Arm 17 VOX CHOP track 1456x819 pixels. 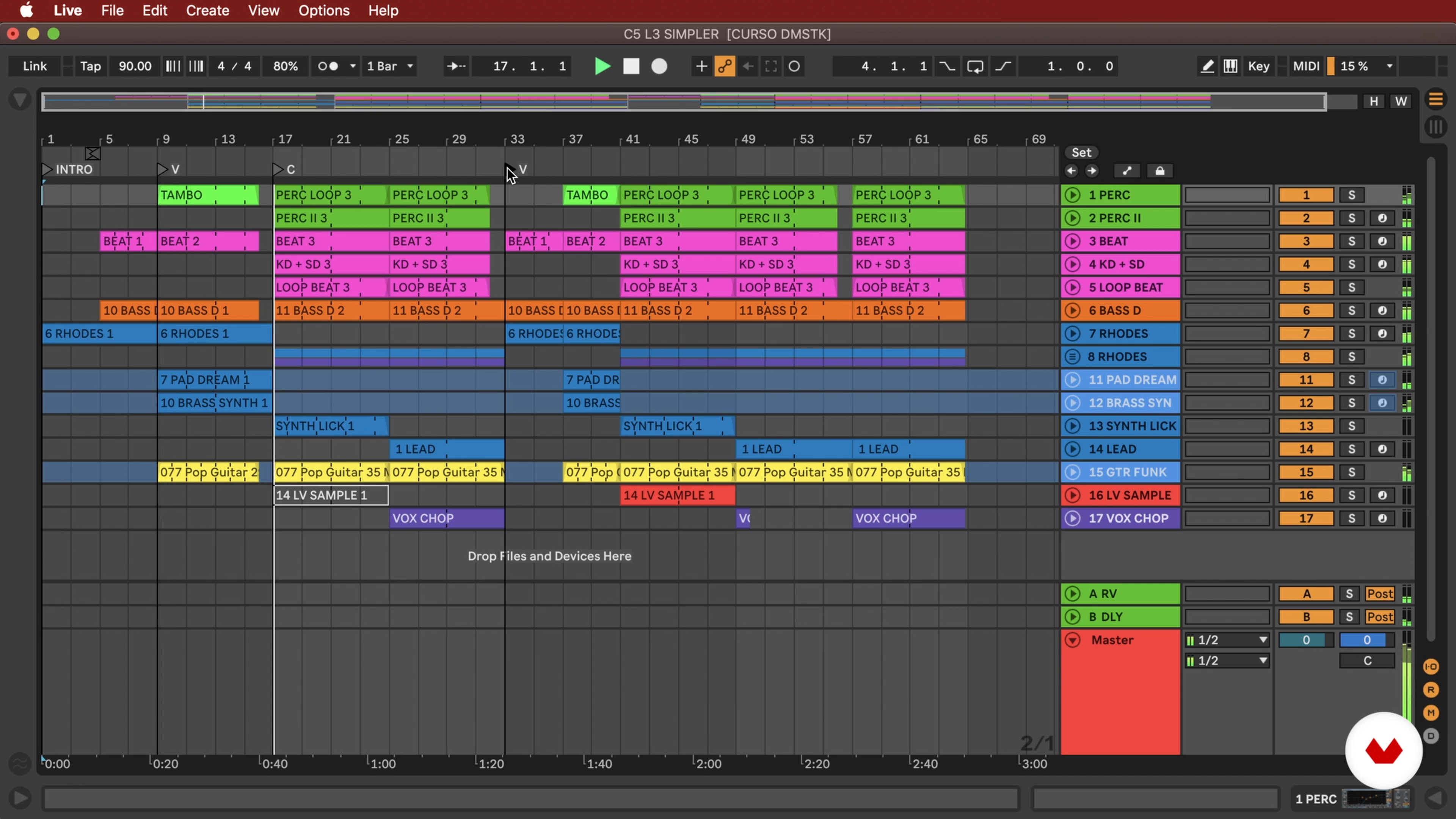1382,518
